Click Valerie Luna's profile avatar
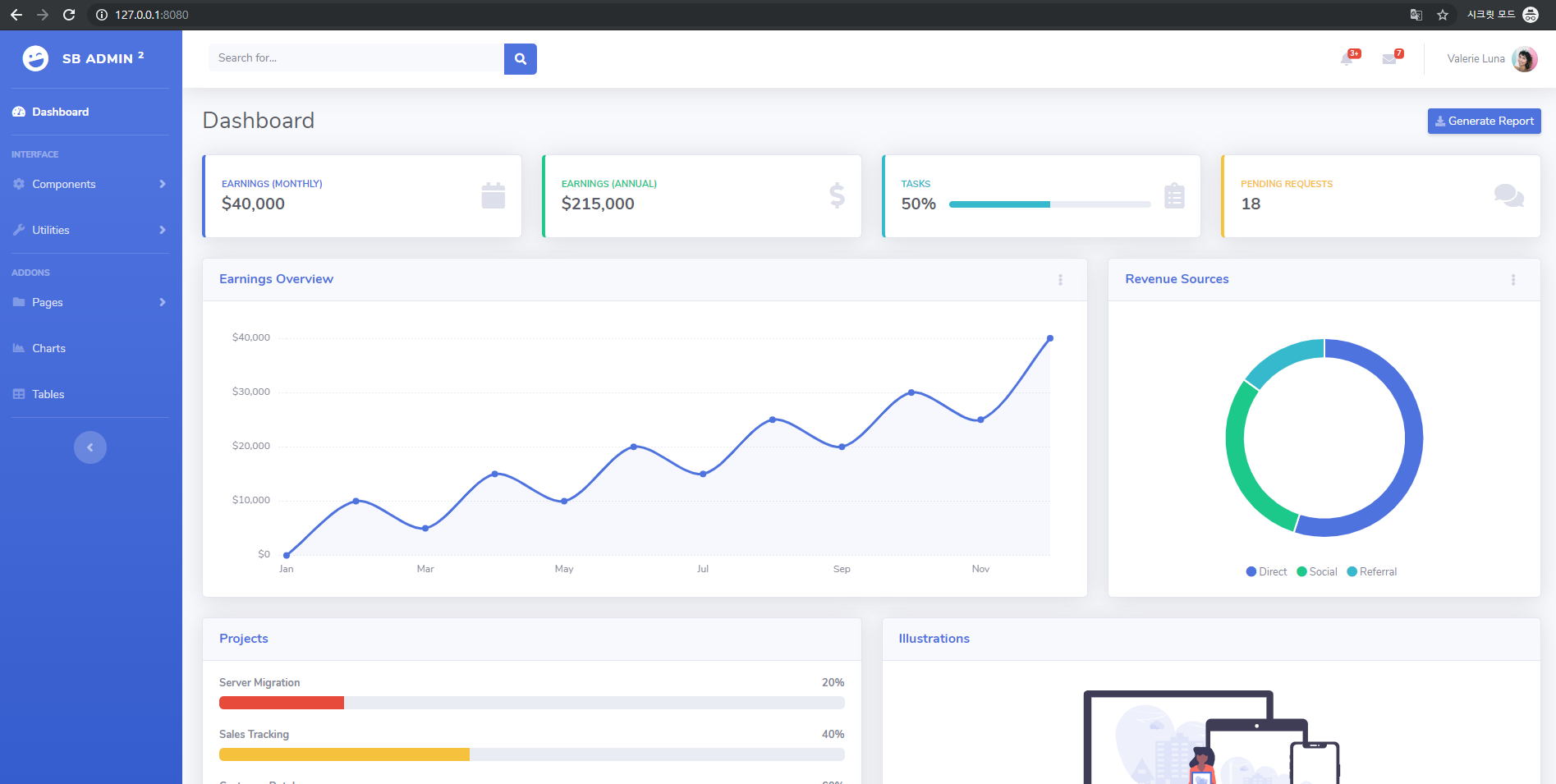The image size is (1556, 784). [1525, 59]
